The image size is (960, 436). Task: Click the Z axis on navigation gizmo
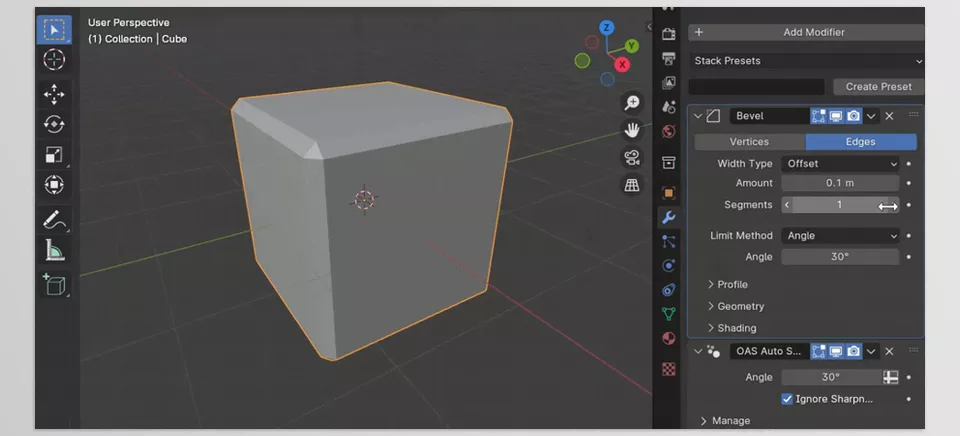[x=607, y=28]
